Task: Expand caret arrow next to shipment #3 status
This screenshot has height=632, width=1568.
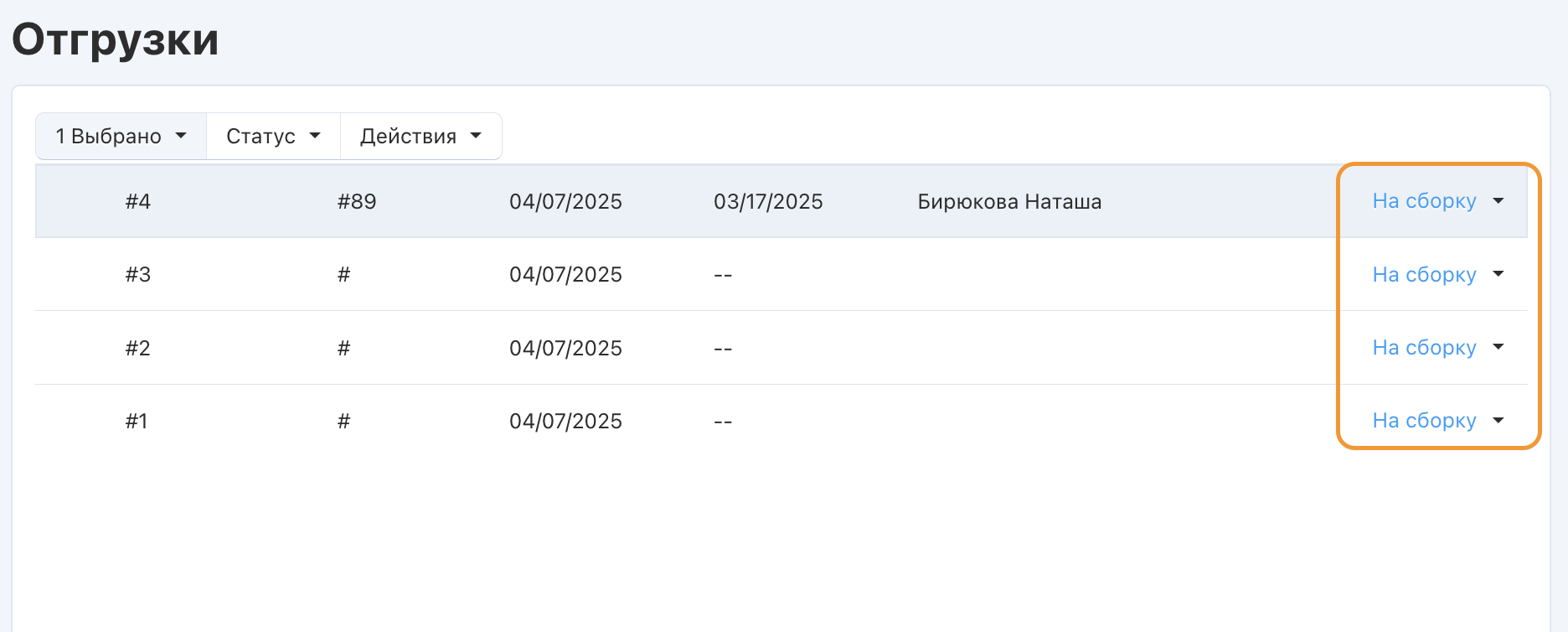Action: click(1498, 274)
